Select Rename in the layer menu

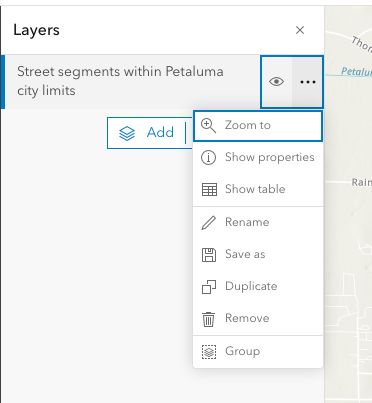click(258, 222)
